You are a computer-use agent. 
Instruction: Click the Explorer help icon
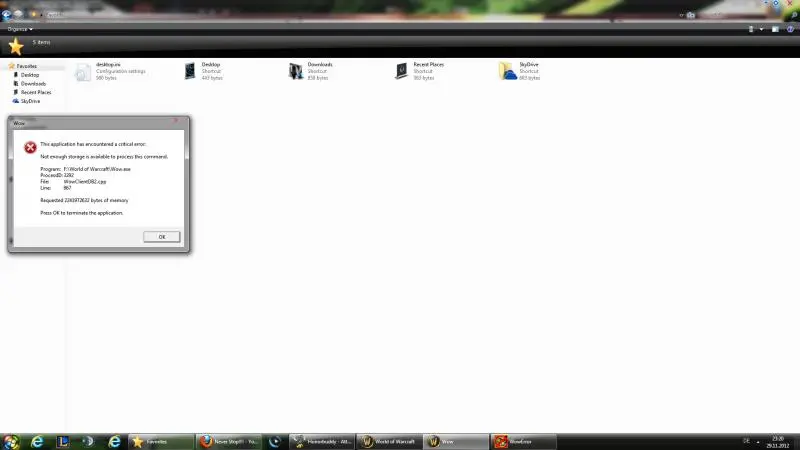pos(789,29)
